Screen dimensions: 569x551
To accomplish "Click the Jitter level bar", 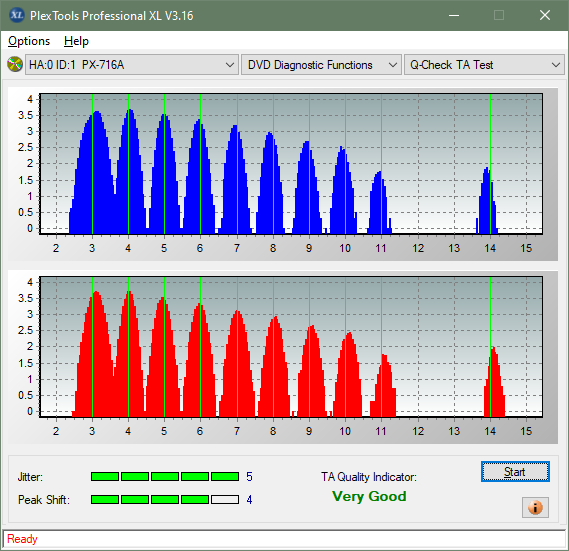I will tap(165, 476).
